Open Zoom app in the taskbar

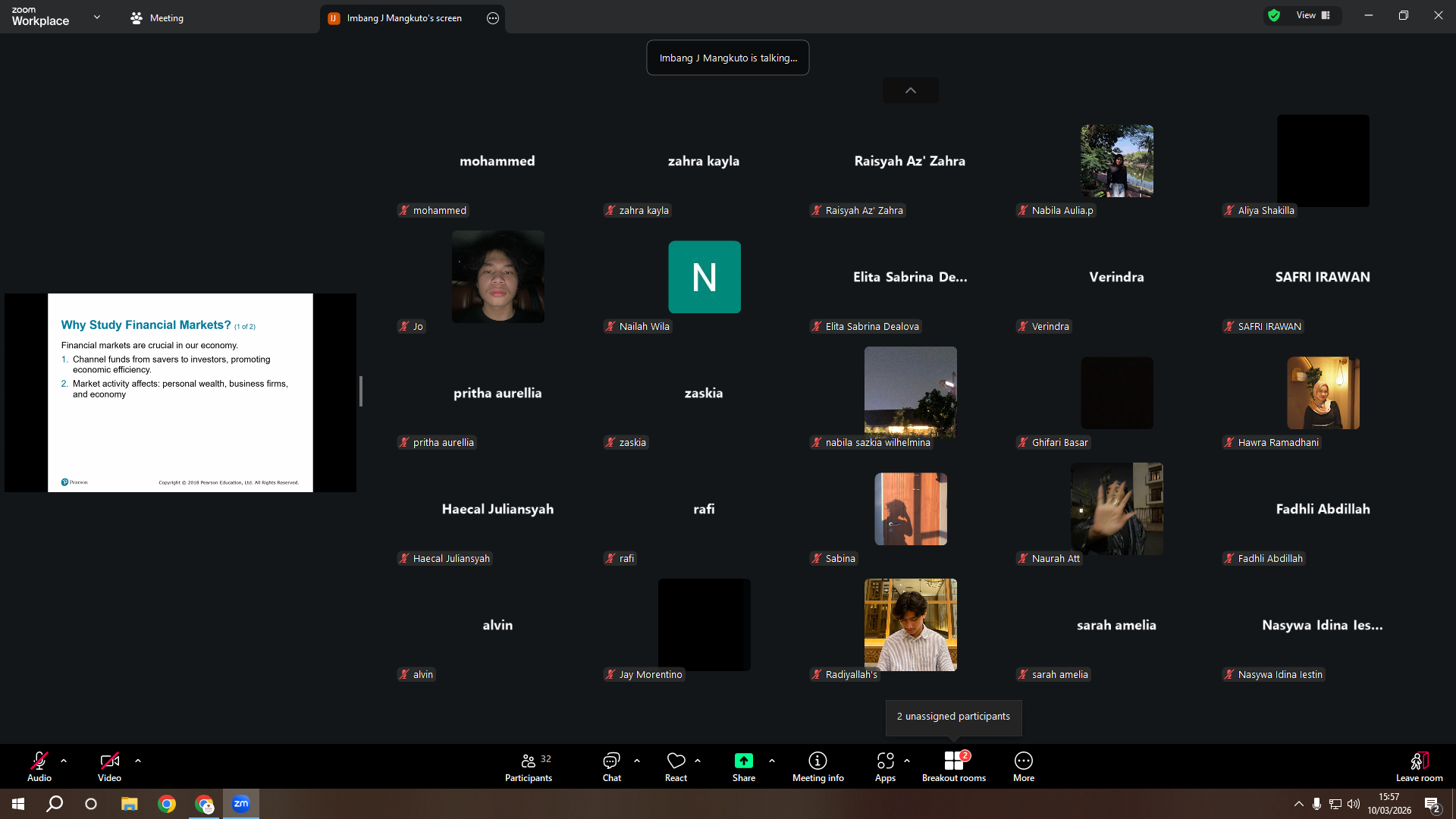(x=241, y=804)
